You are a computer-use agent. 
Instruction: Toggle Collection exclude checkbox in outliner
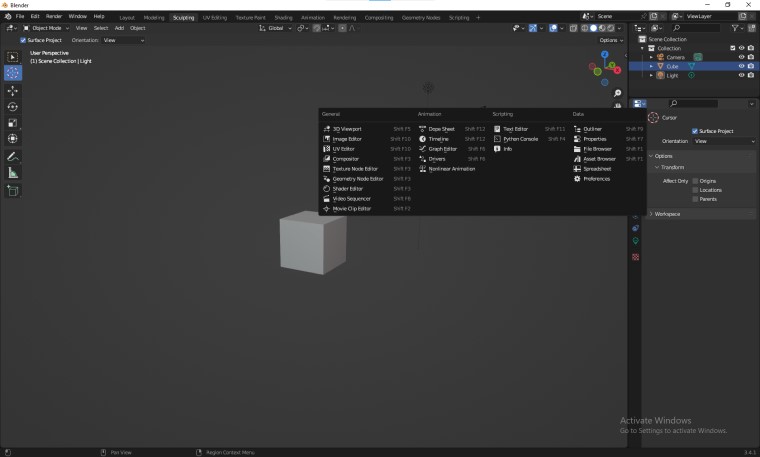tap(732, 48)
